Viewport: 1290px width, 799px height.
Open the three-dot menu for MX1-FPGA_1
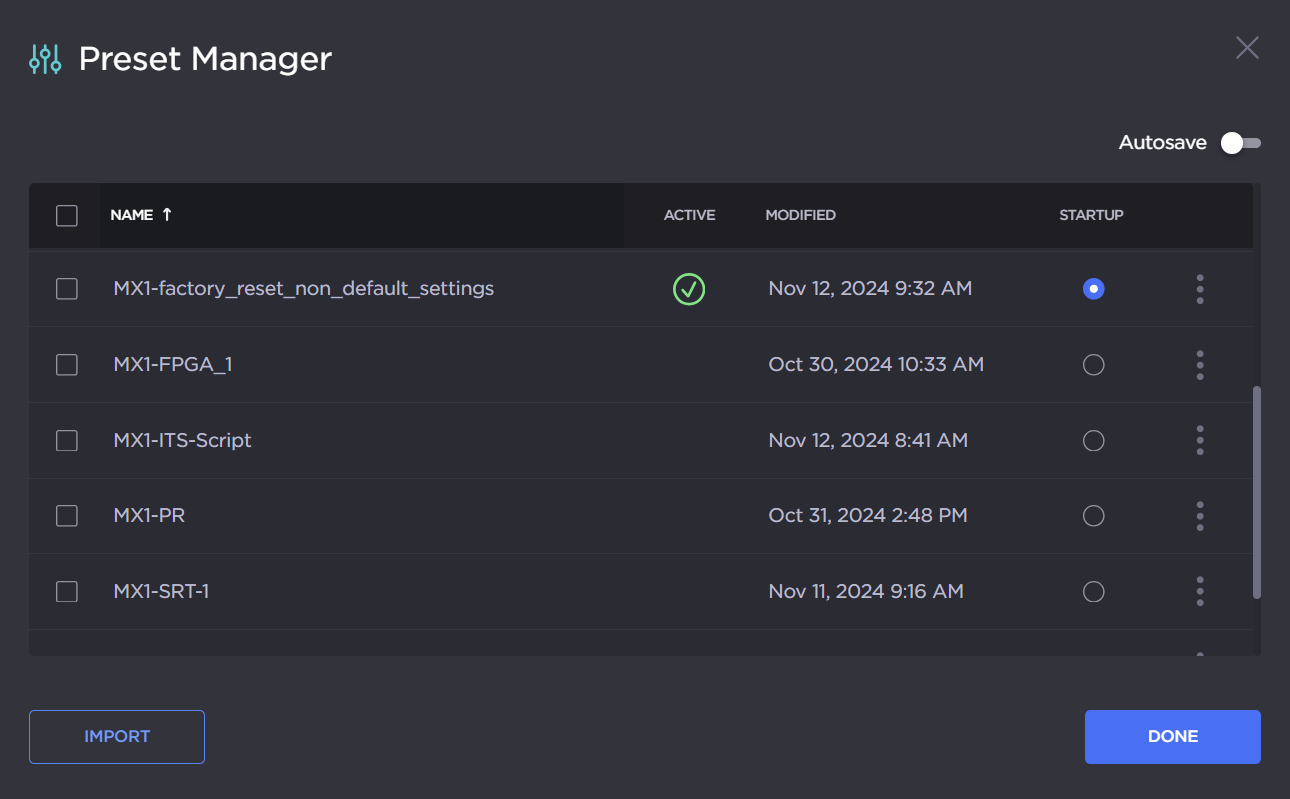[1199, 365]
